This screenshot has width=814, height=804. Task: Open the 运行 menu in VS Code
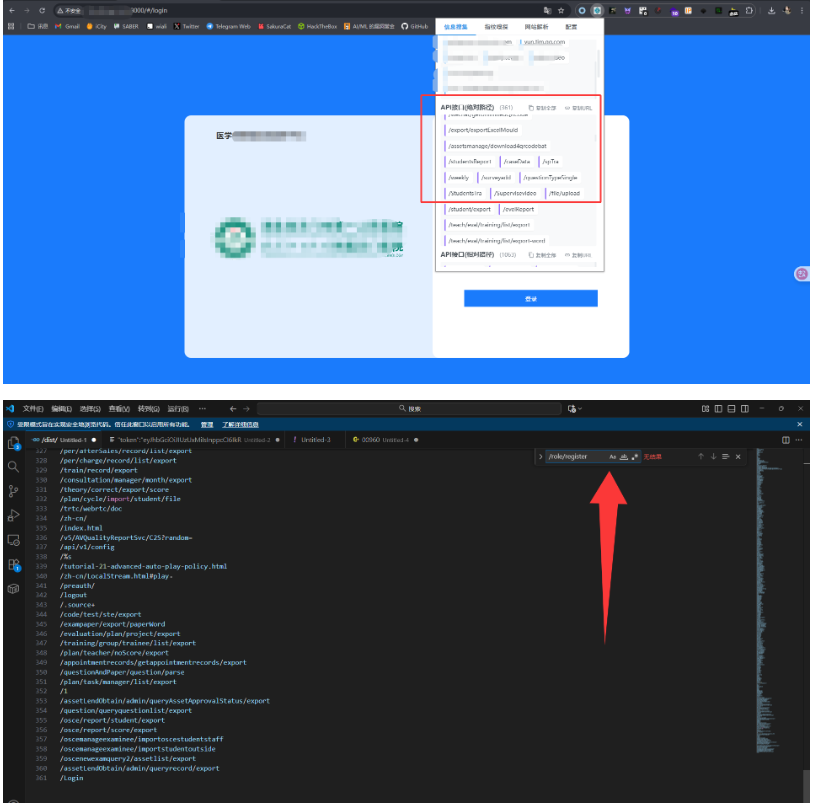[178, 409]
